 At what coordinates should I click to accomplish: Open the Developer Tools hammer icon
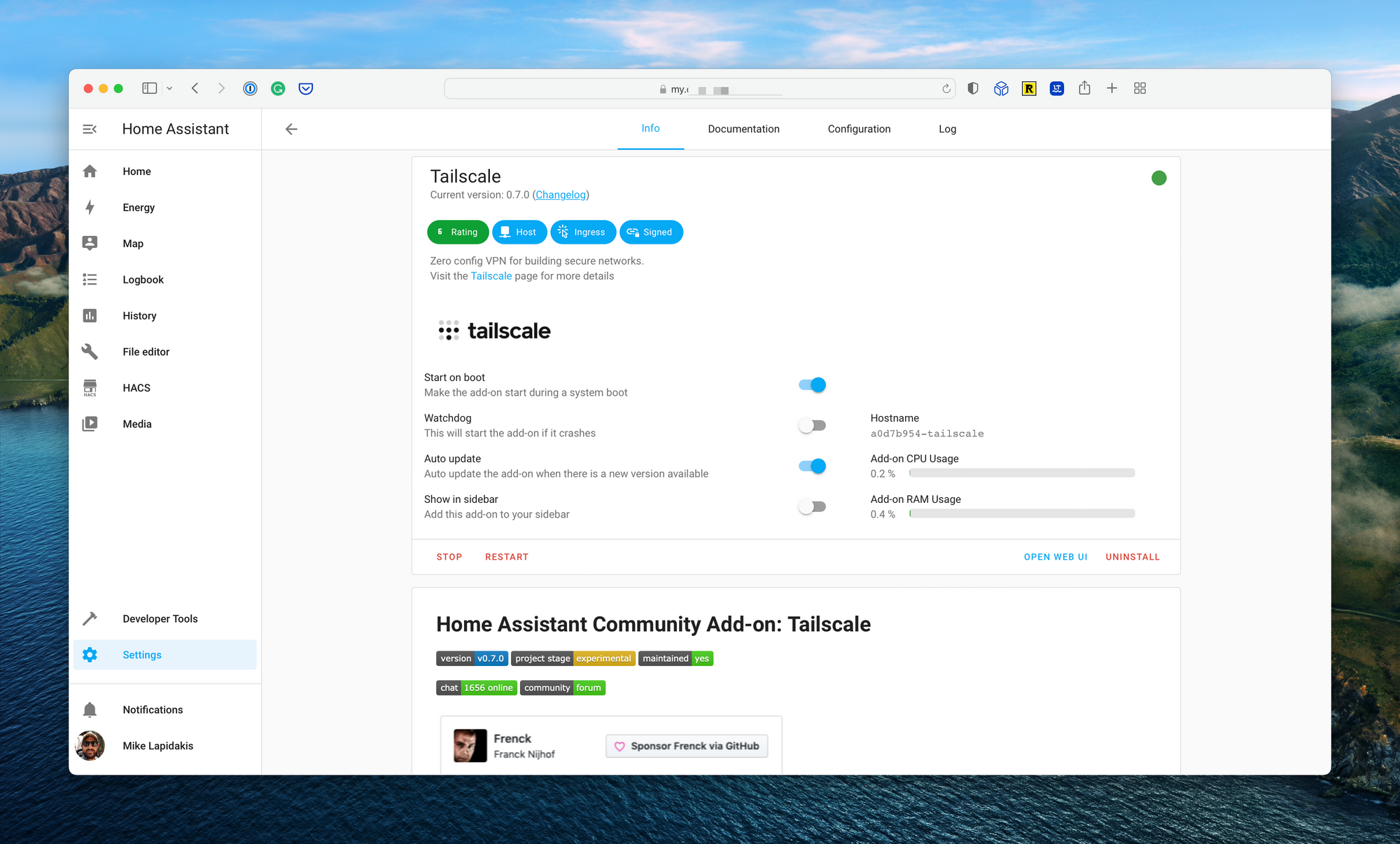(x=90, y=618)
